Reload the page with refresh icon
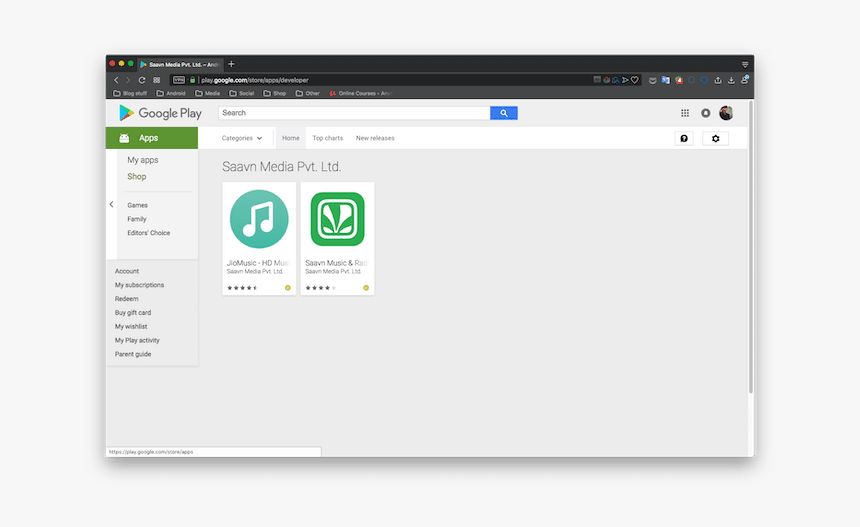 point(142,80)
